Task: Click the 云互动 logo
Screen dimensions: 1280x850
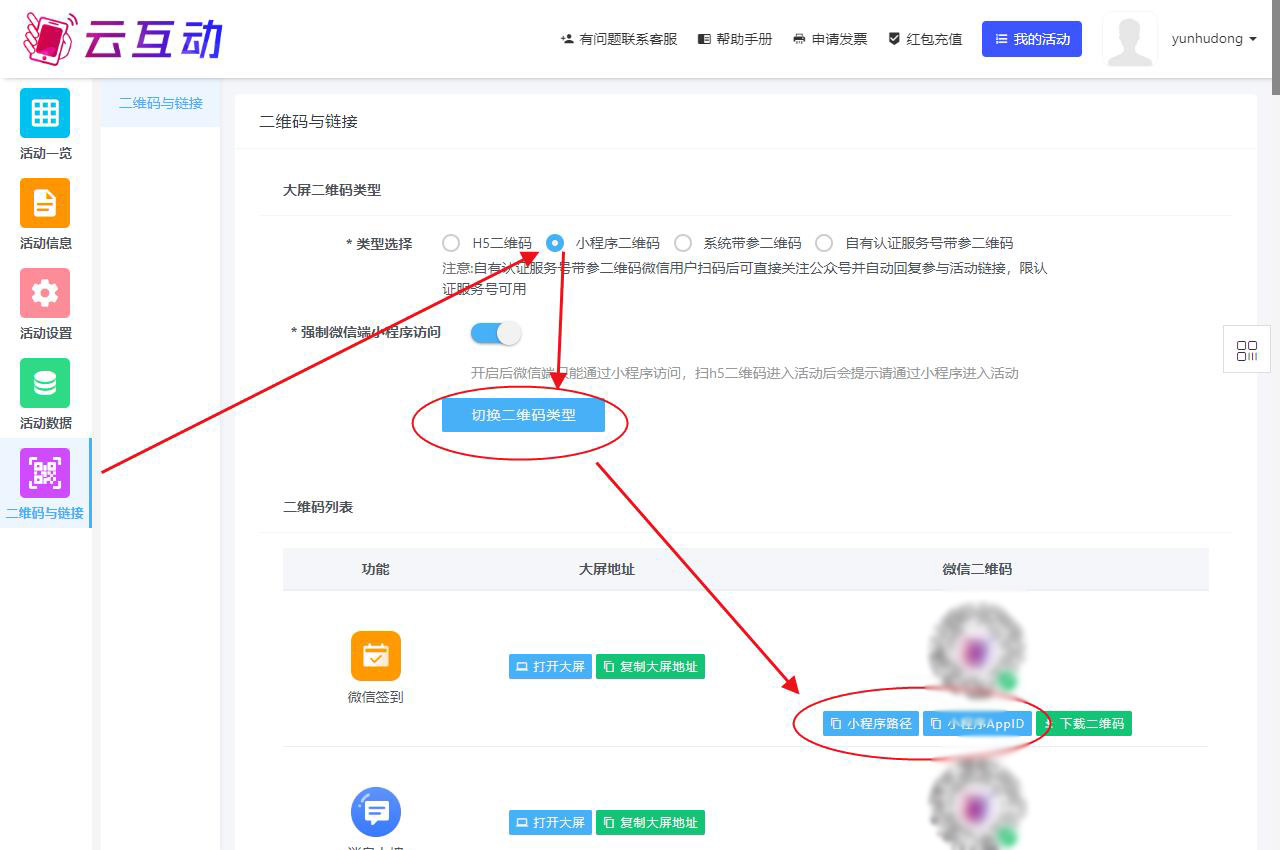Action: click(122, 39)
